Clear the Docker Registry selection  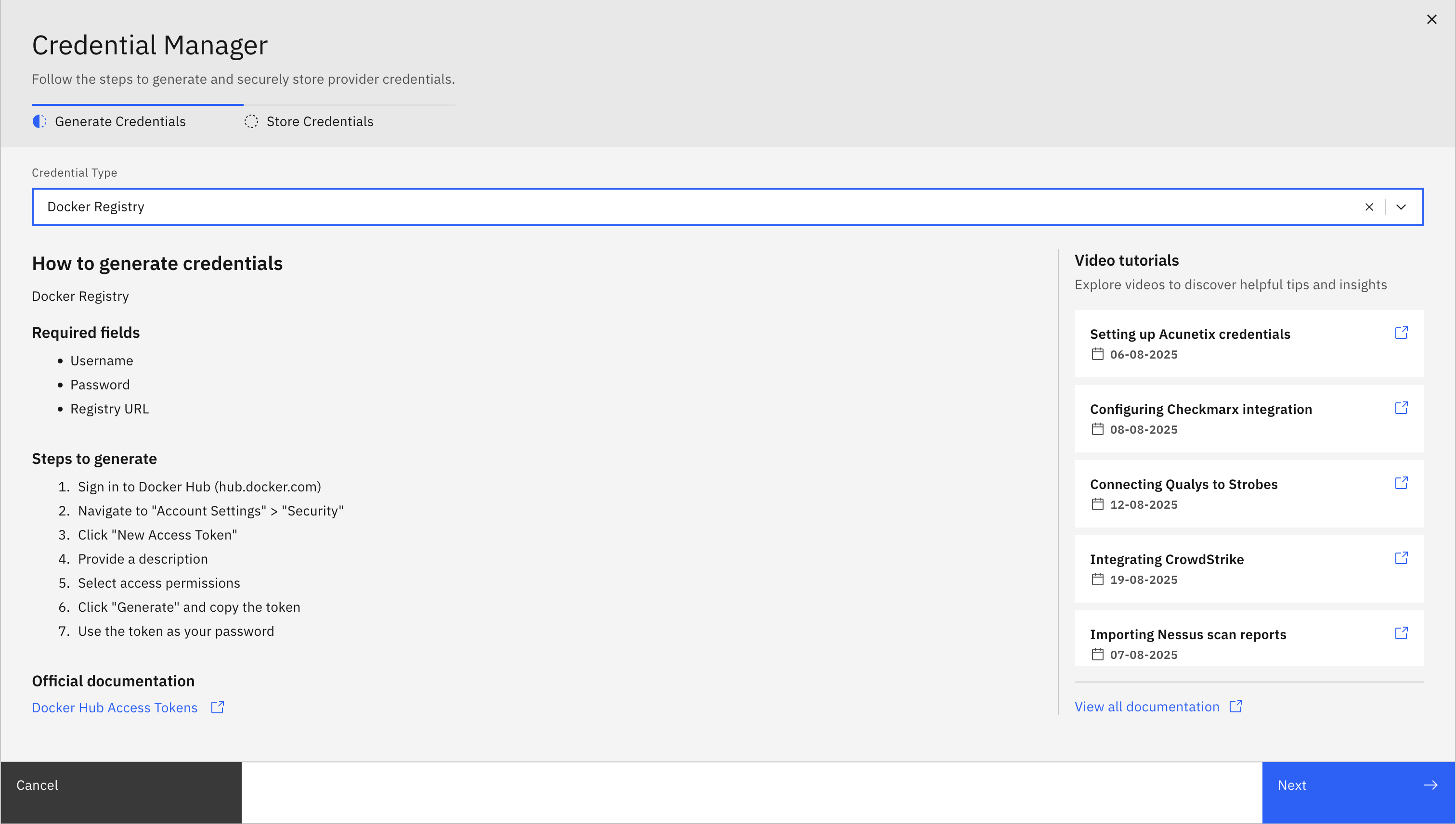tap(1369, 207)
